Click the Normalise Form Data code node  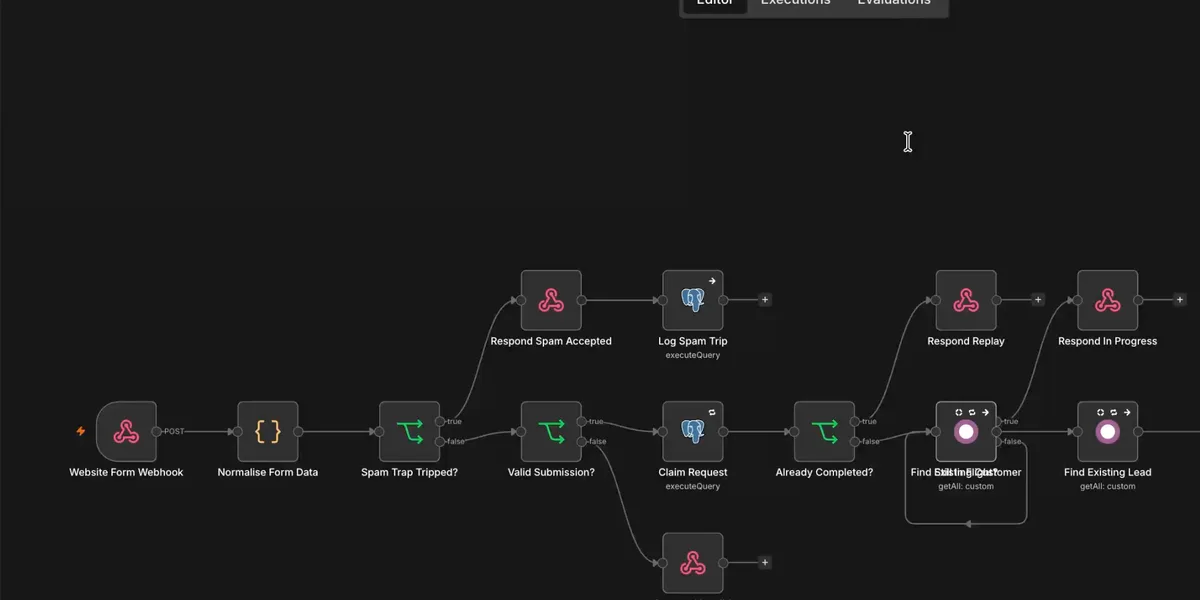[268, 432]
